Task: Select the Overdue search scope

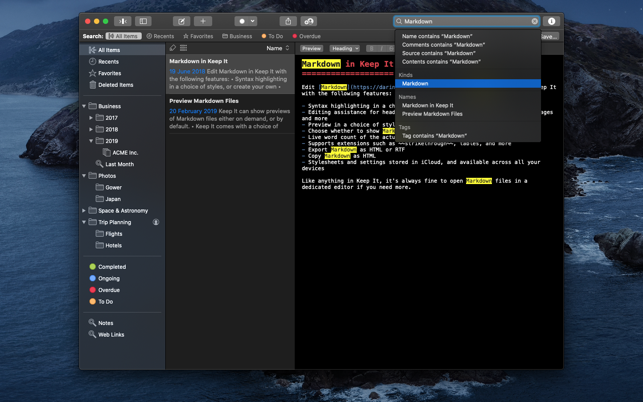Action: (306, 36)
